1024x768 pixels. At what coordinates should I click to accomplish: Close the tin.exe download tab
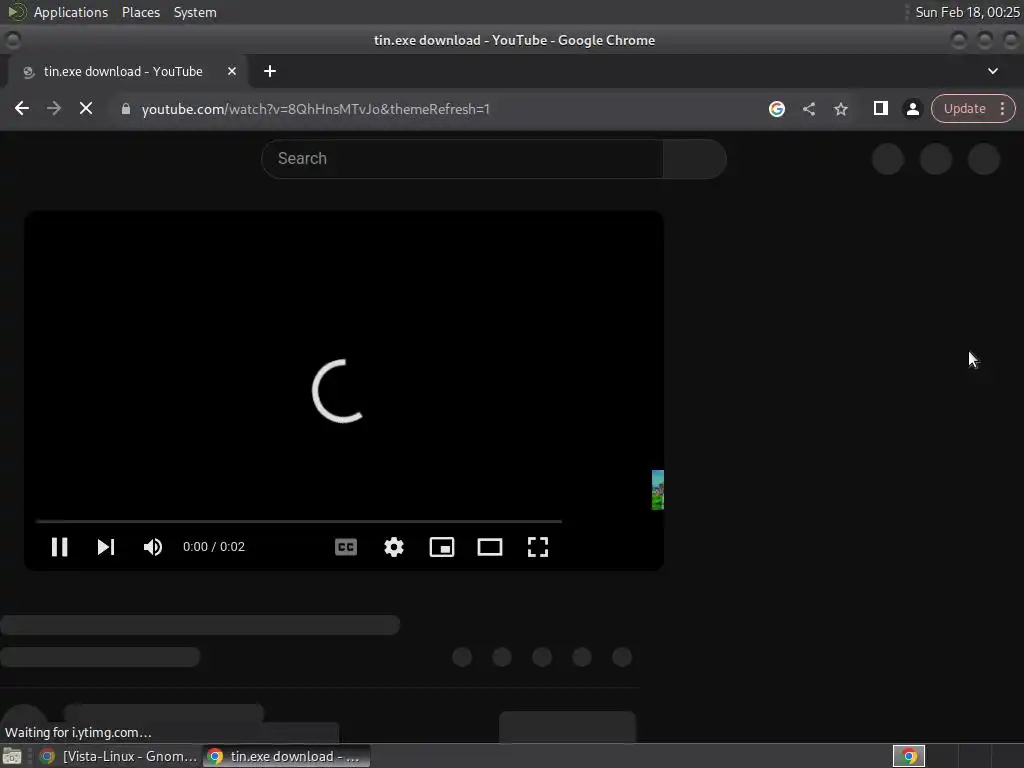point(232,71)
